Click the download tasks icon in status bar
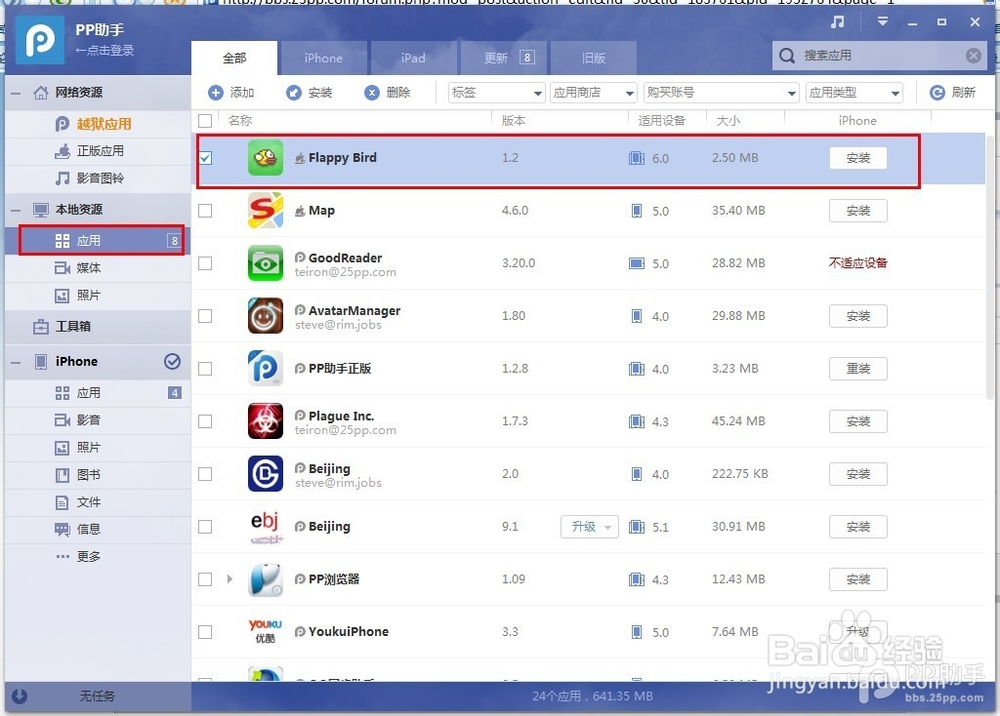This screenshot has width=1000, height=716. [x=19, y=696]
